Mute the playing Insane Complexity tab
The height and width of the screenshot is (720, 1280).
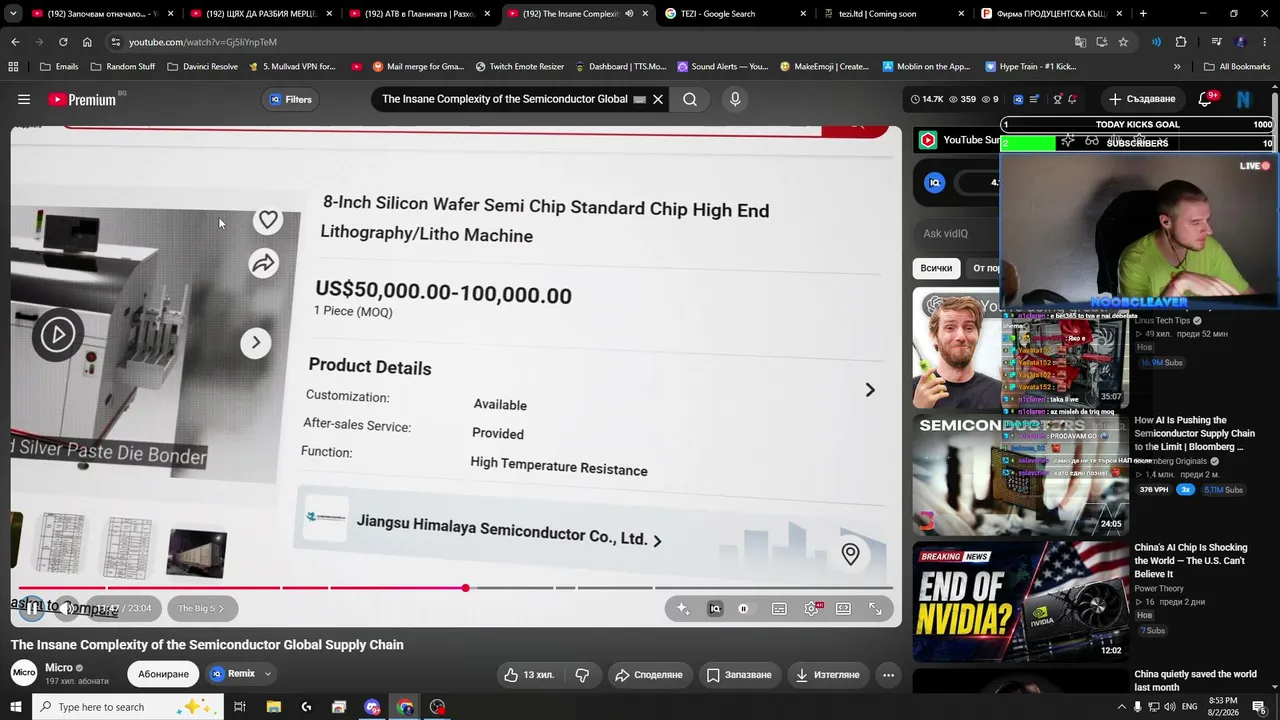pos(629,14)
